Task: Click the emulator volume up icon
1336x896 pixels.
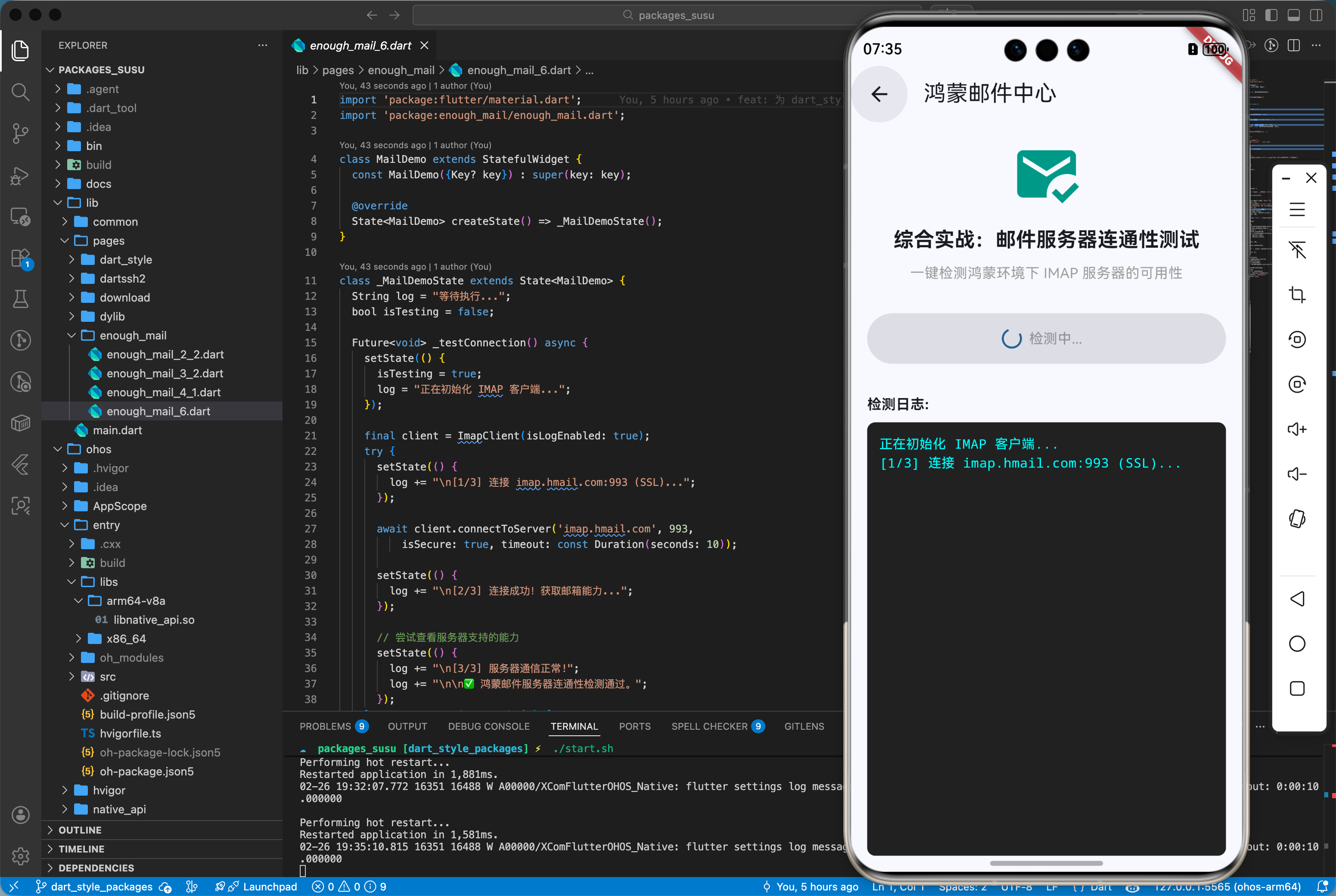Action: (1296, 429)
